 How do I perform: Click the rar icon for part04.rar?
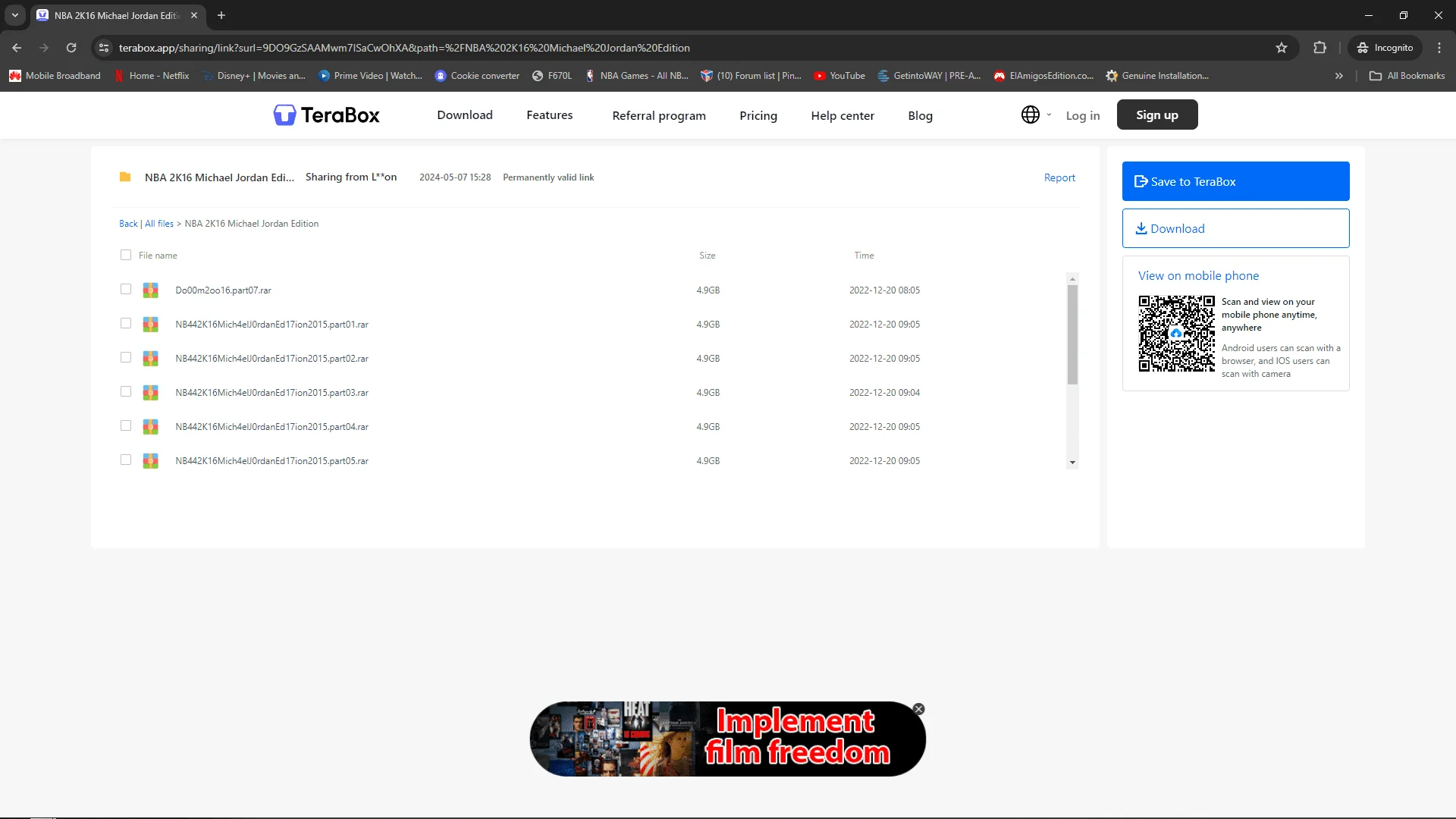click(x=151, y=427)
